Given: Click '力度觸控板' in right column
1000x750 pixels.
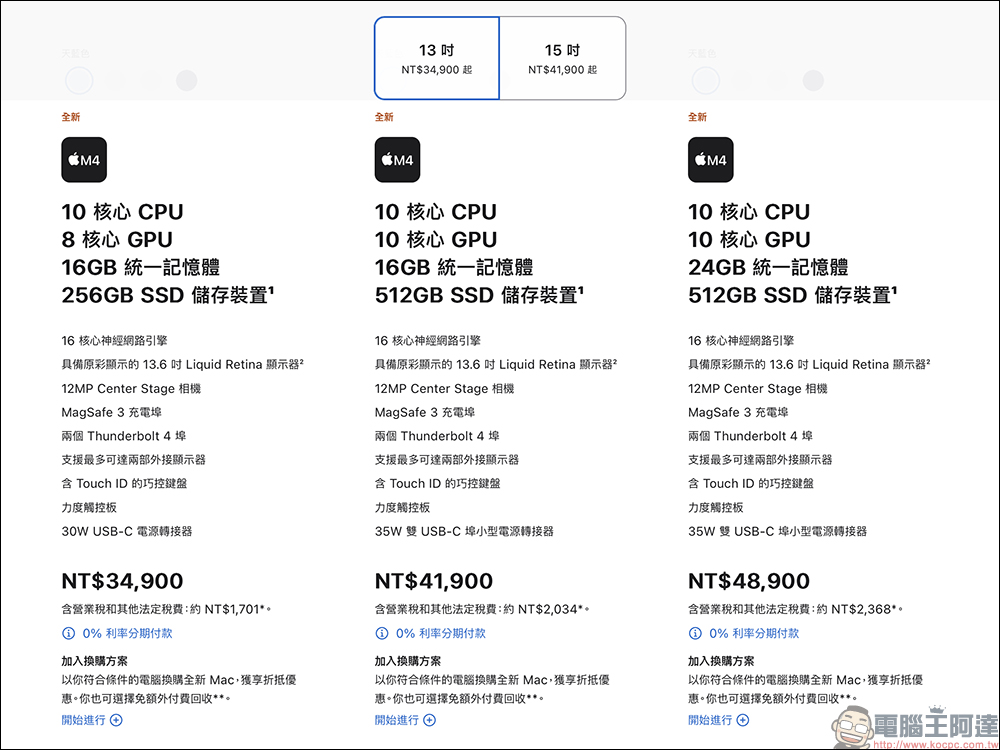Looking at the screenshot, I should tap(716, 508).
